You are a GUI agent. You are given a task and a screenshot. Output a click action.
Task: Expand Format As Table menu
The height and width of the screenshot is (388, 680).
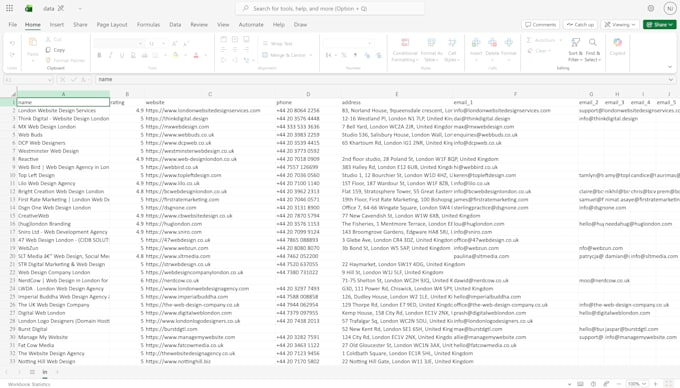coord(432,50)
